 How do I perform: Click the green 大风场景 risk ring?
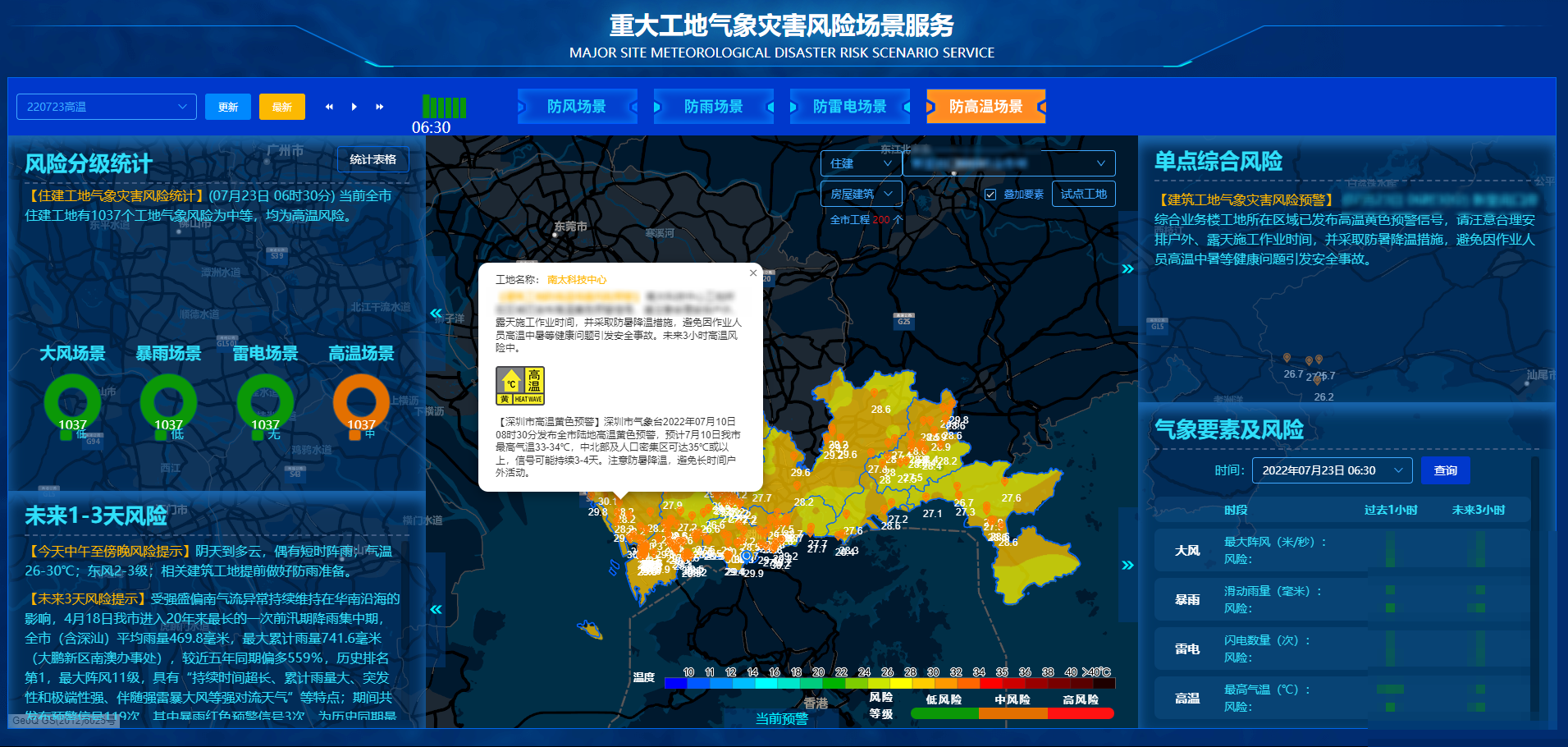(72, 401)
